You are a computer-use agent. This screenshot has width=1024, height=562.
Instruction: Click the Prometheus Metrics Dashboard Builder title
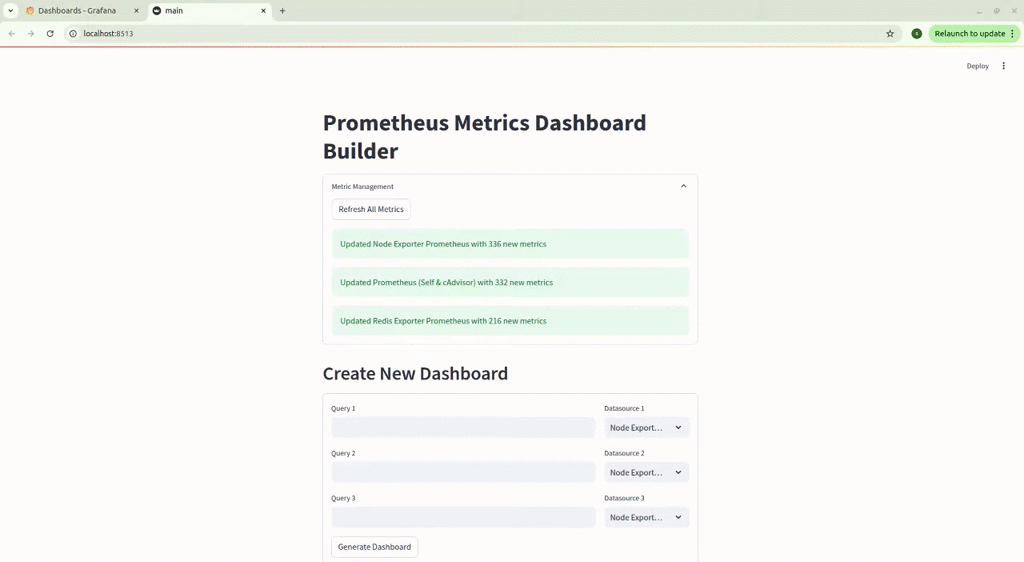coord(485,136)
